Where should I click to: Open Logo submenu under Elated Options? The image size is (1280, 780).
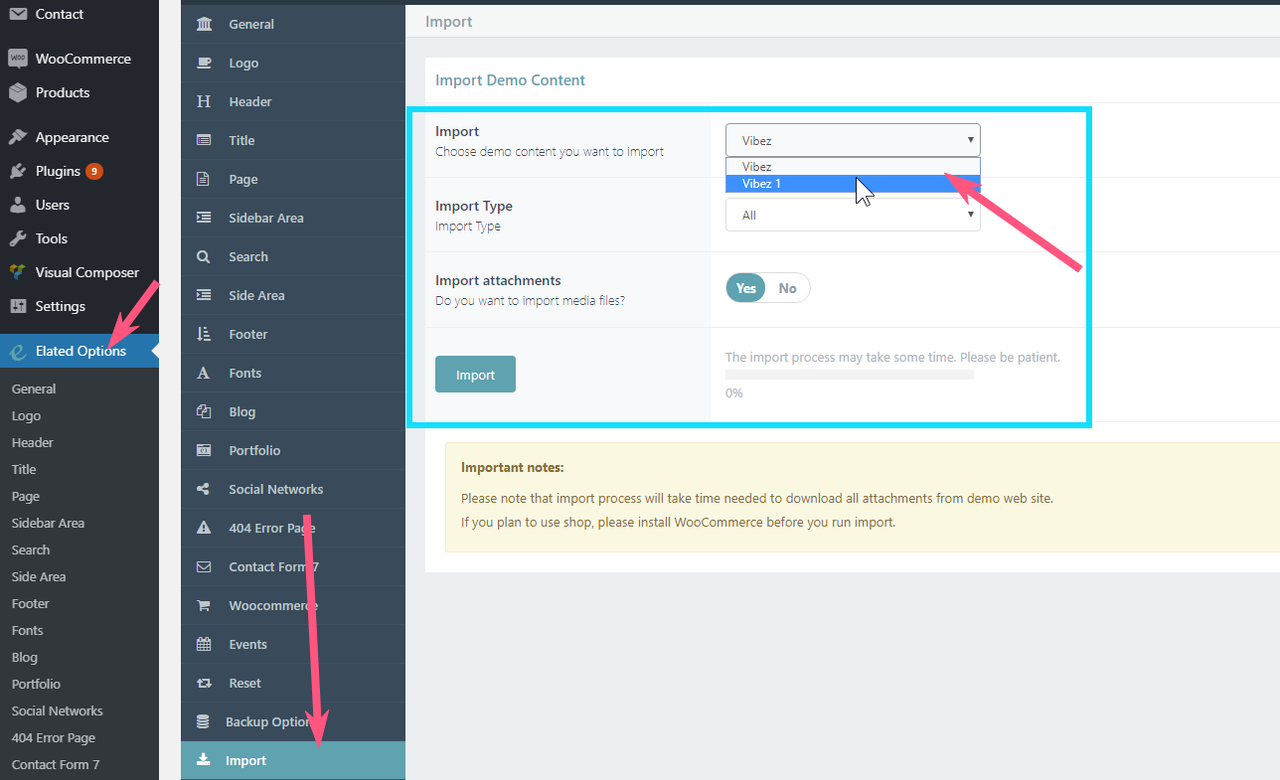pyautogui.click(x=26, y=416)
